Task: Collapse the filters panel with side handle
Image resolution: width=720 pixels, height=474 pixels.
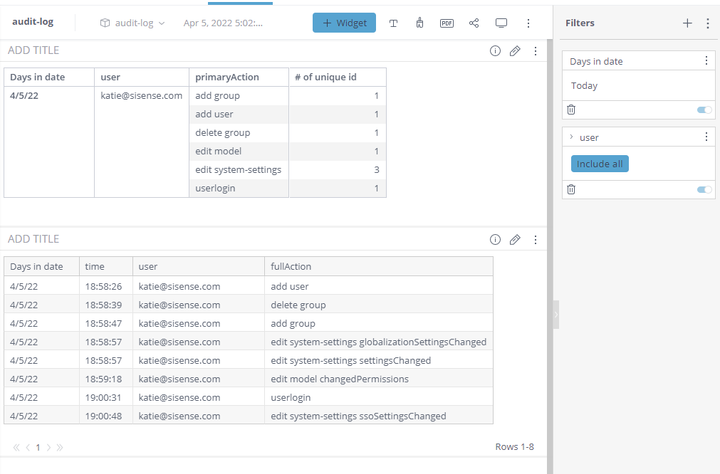Action: (x=556, y=315)
